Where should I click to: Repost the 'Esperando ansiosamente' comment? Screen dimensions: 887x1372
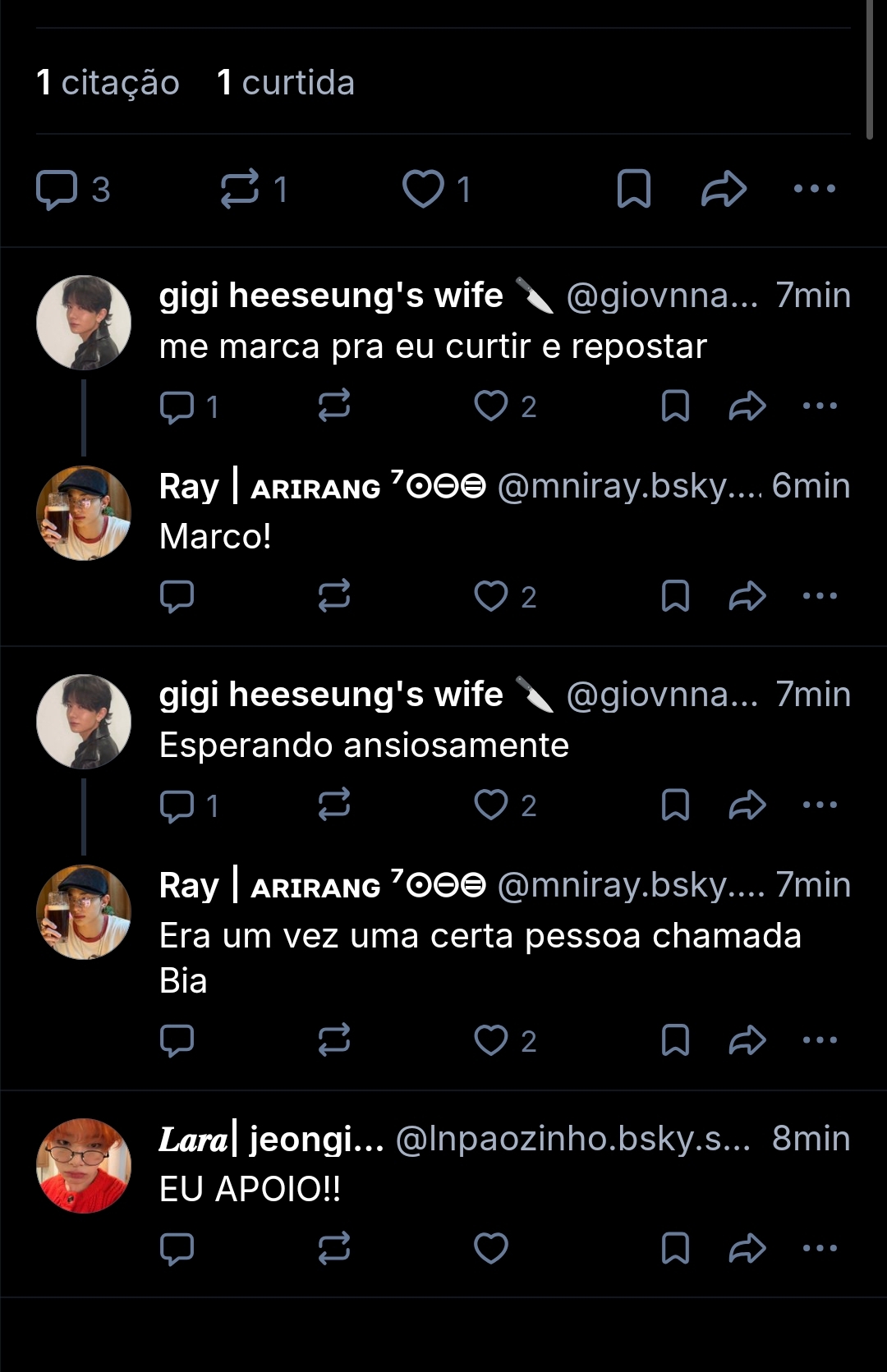(x=334, y=805)
